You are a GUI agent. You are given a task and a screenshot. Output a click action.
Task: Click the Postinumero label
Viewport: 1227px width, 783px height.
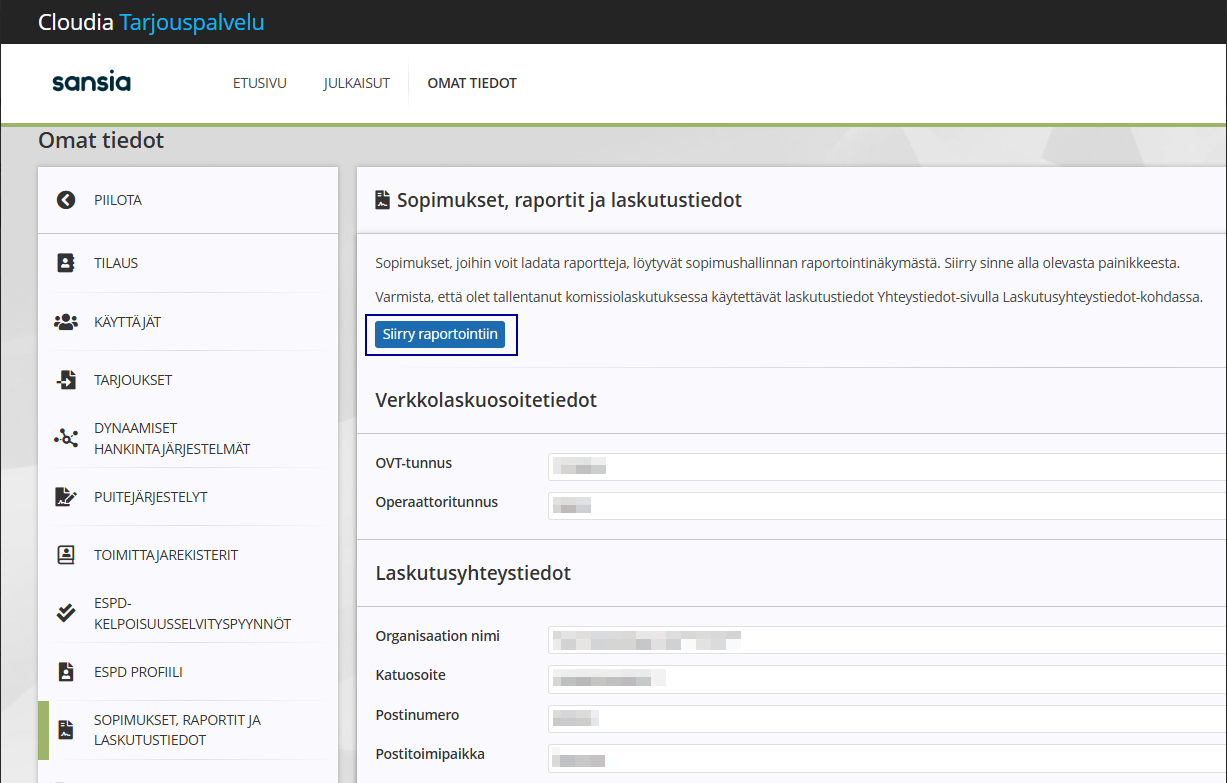pyautogui.click(x=417, y=715)
